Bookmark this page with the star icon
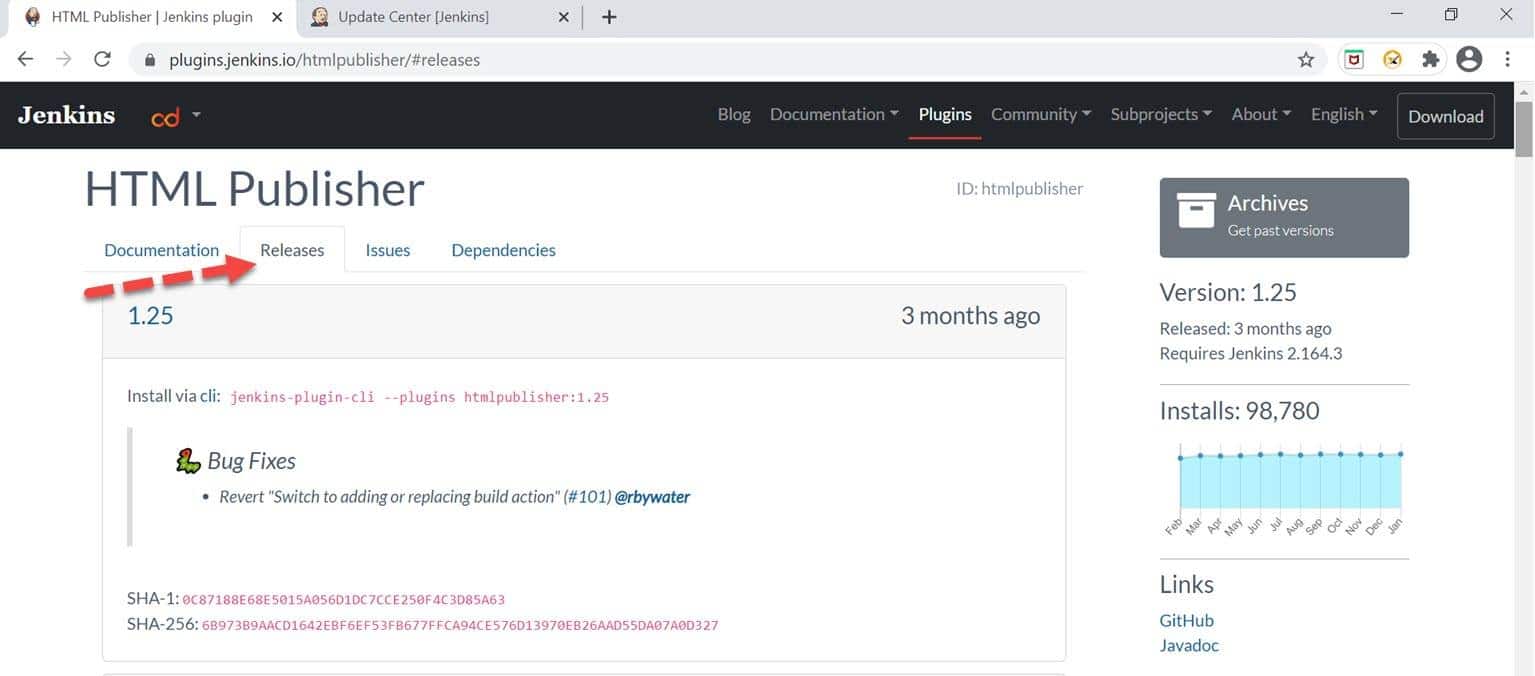The width and height of the screenshot is (1535, 676). click(1306, 60)
